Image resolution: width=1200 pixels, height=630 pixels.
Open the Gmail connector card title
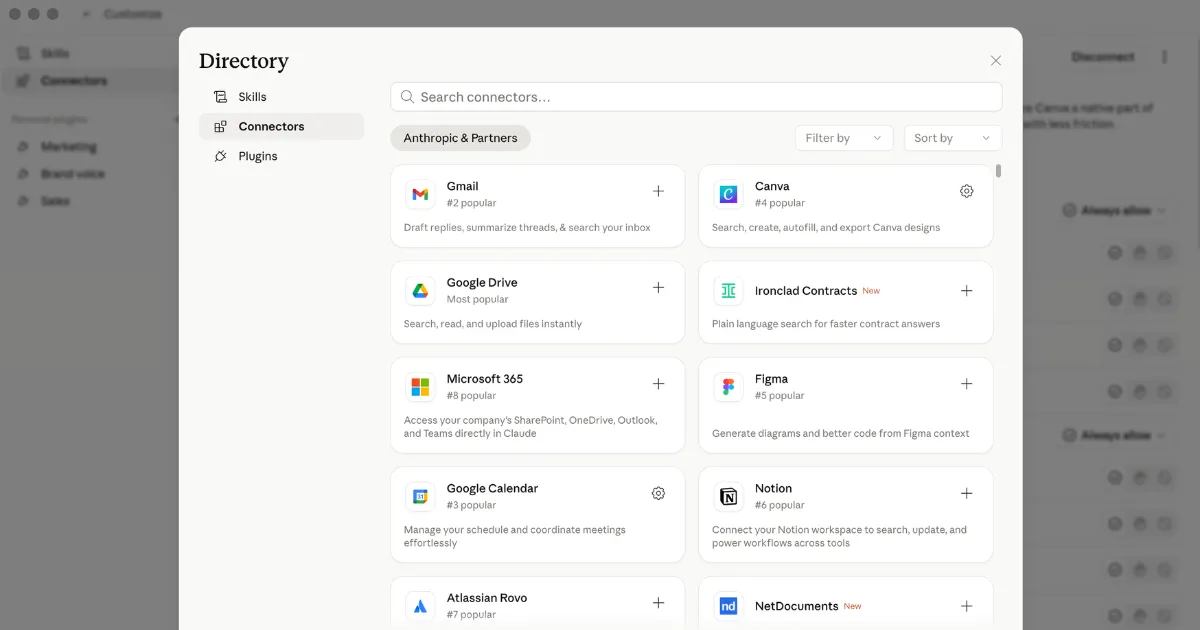click(x=462, y=186)
